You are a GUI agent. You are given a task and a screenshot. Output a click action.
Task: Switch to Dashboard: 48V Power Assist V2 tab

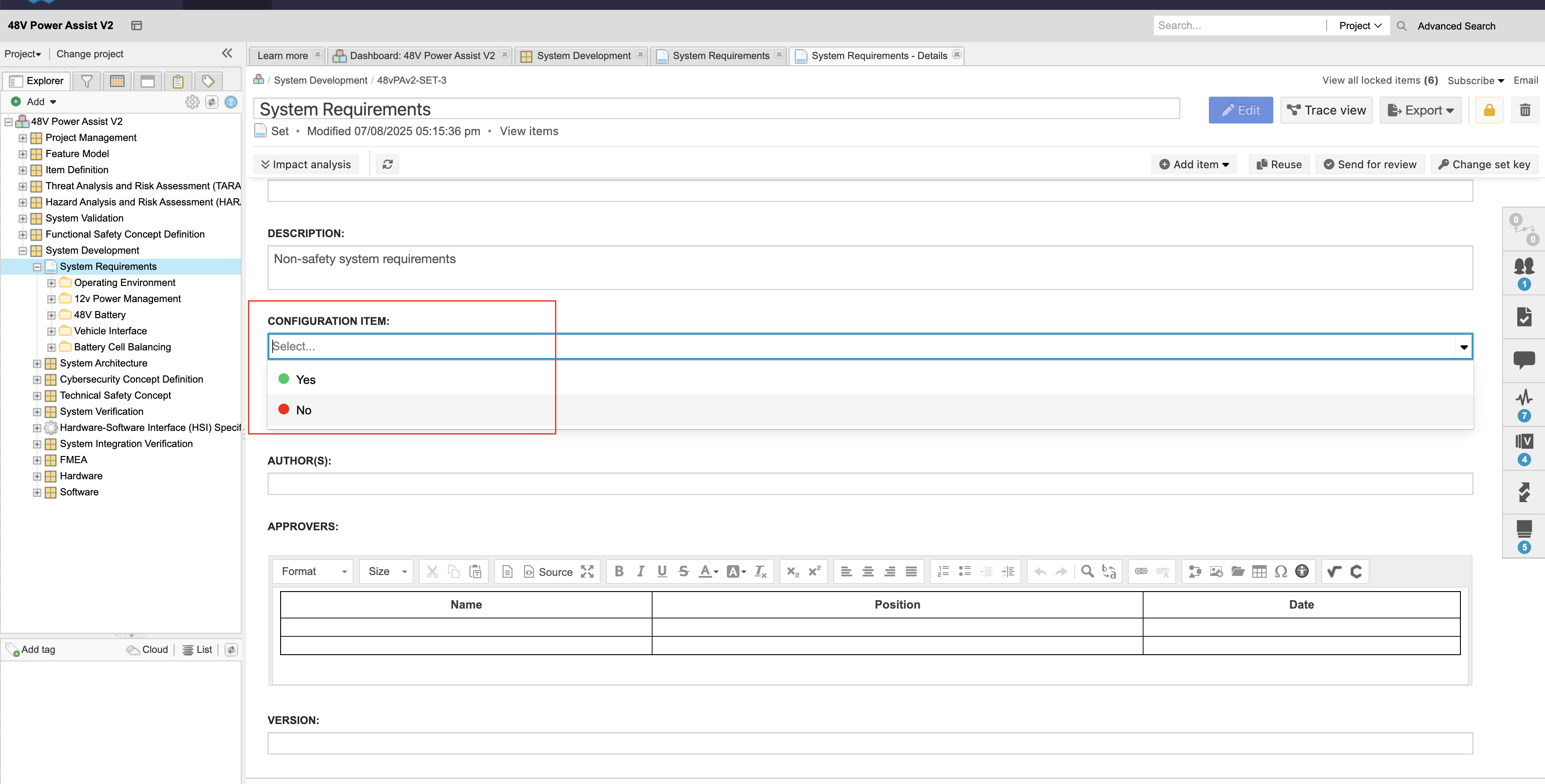[422, 56]
